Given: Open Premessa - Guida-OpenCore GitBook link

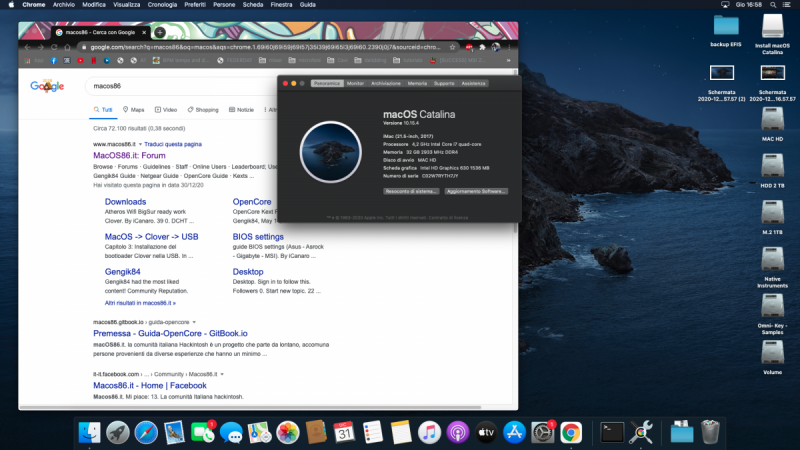Looking at the screenshot, I should (170, 334).
